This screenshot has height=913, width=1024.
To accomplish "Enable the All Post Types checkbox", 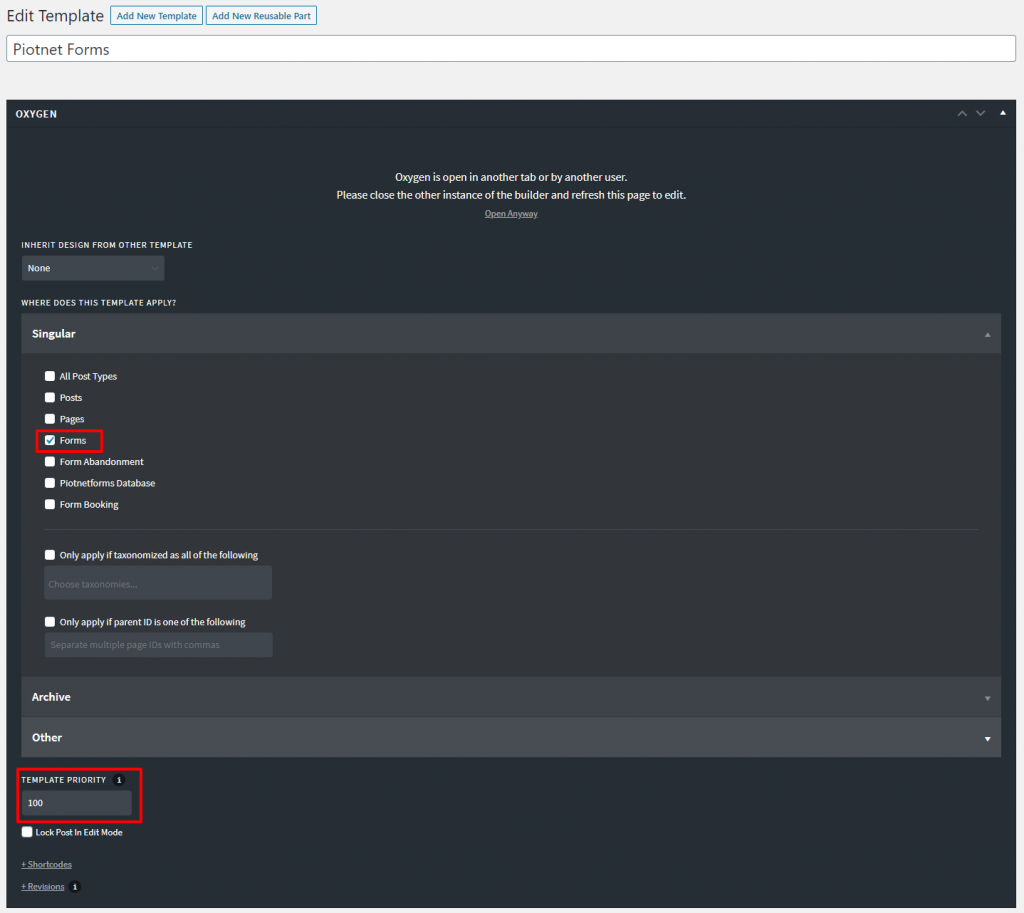I will (50, 377).
